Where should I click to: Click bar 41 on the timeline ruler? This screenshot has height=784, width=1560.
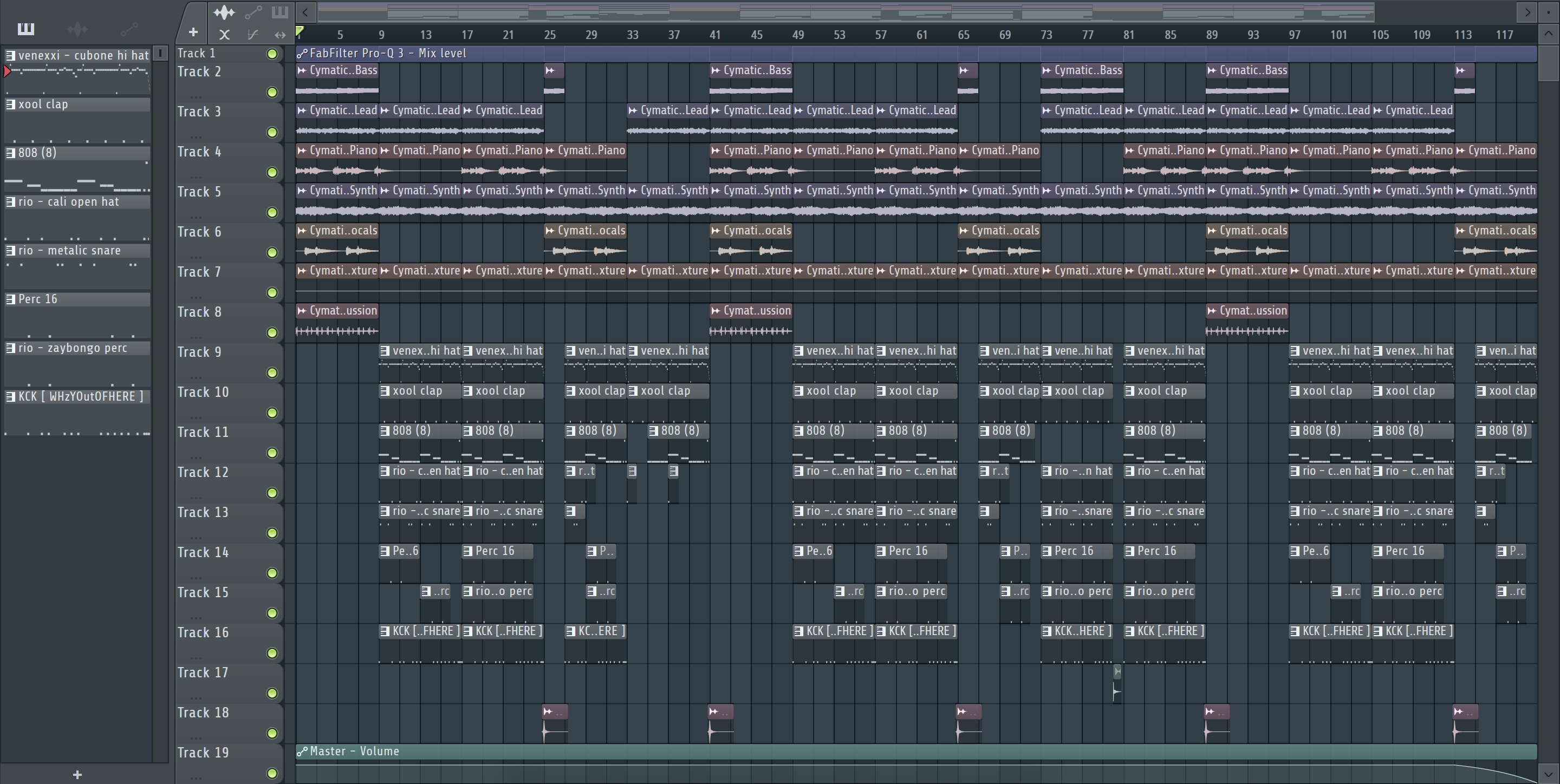715,35
